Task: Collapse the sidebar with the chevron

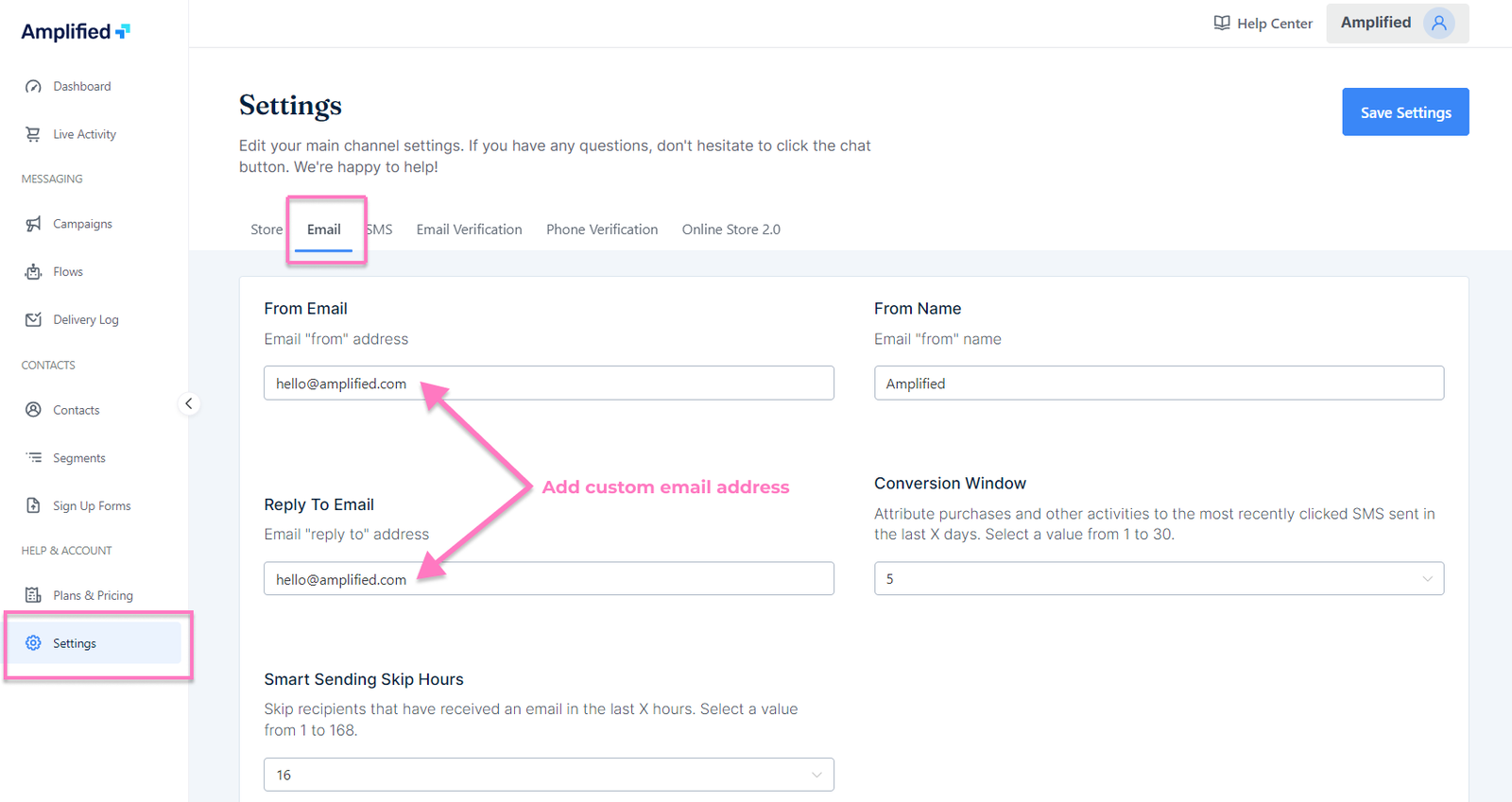Action: pyautogui.click(x=189, y=404)
